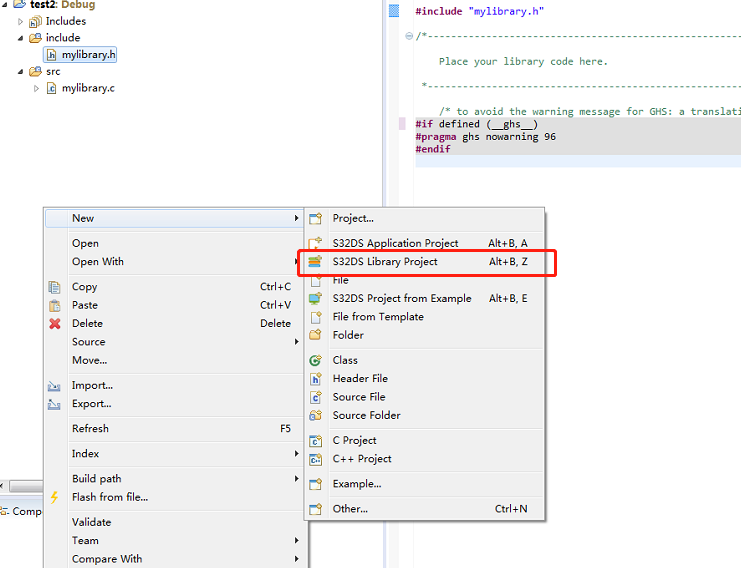
Task: Collapse the test2 project tree node
Action: [4, 5]
